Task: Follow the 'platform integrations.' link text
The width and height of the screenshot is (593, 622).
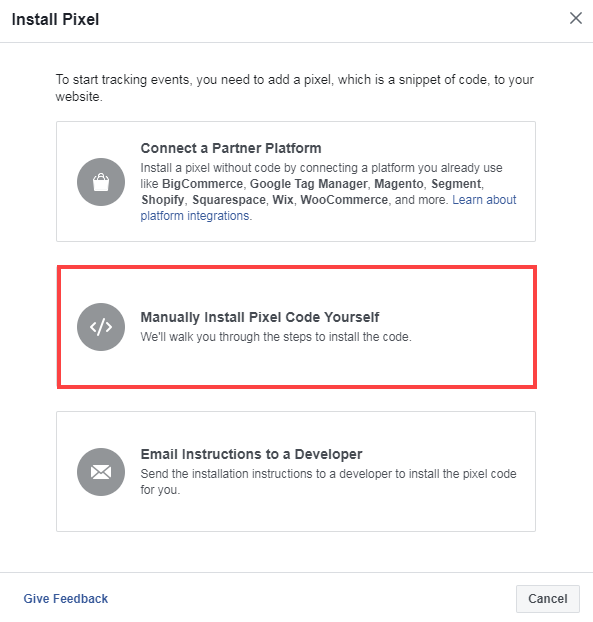Action: (x=196, y=216)
